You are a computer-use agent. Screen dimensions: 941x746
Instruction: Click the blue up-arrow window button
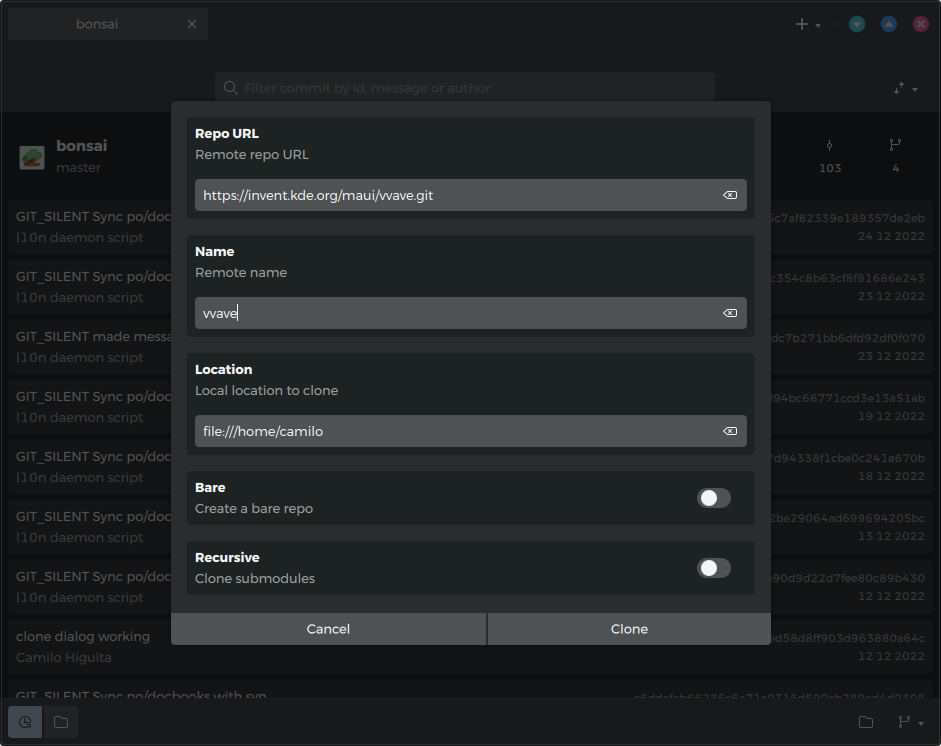[889, 24]
